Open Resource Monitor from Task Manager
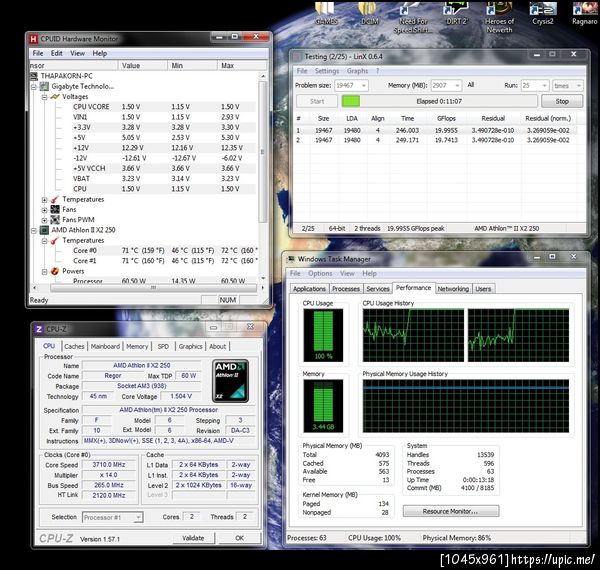The image size is (600, 570). coord(450,511)
